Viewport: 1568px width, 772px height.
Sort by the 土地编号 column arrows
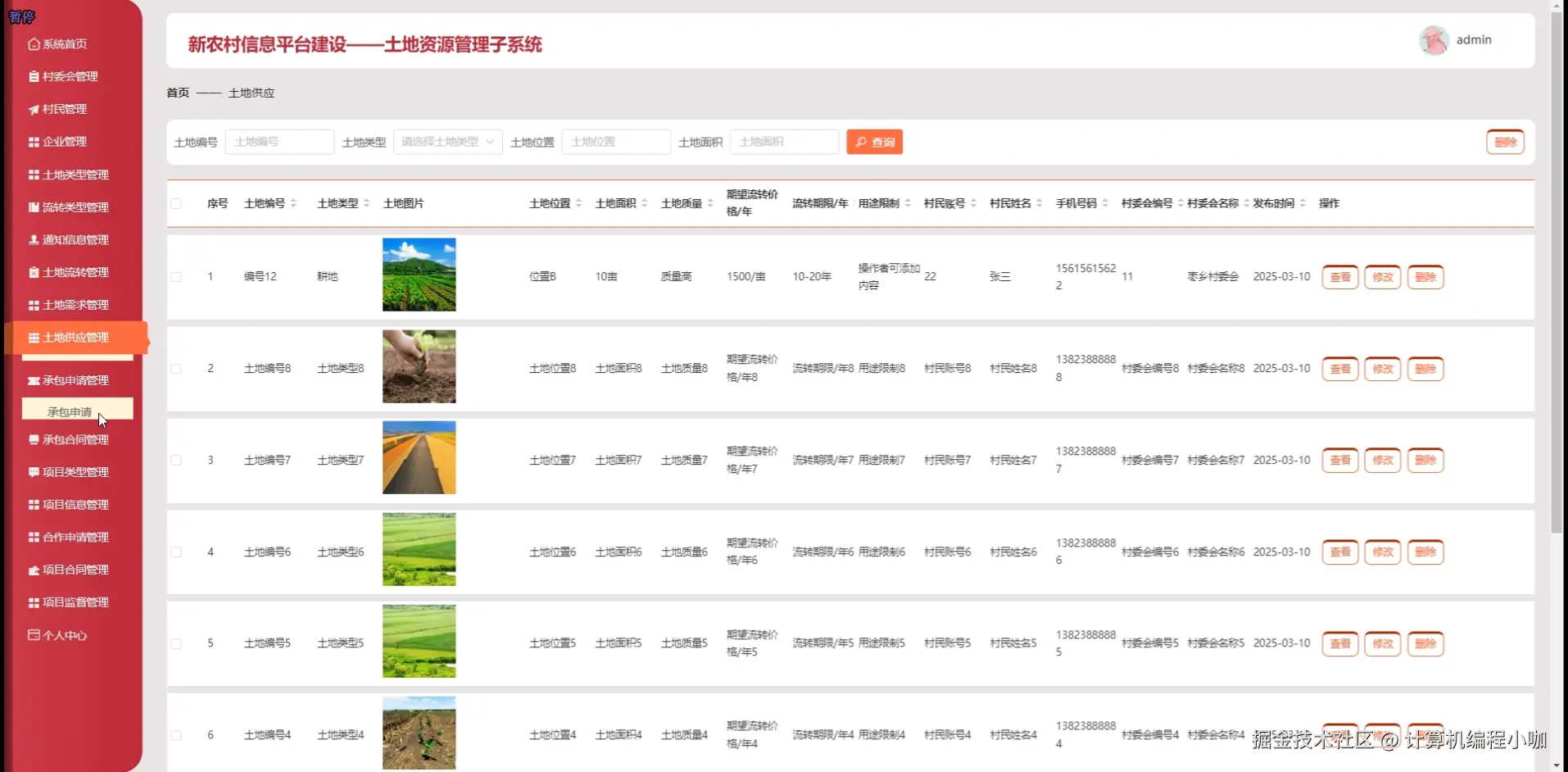293,203
